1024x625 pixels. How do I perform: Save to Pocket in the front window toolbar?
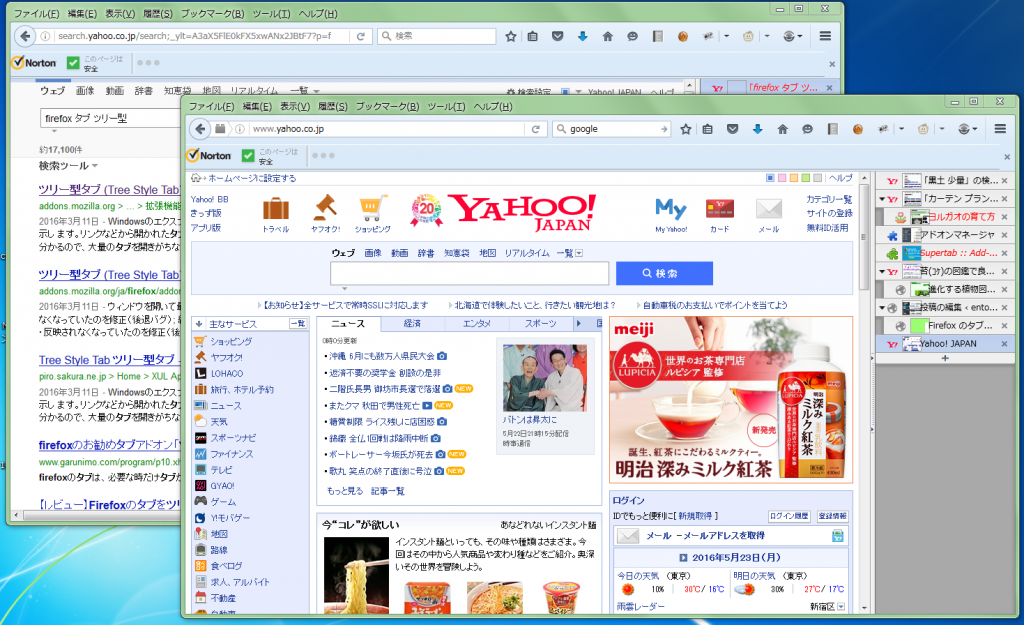click(x=733, y=129)
